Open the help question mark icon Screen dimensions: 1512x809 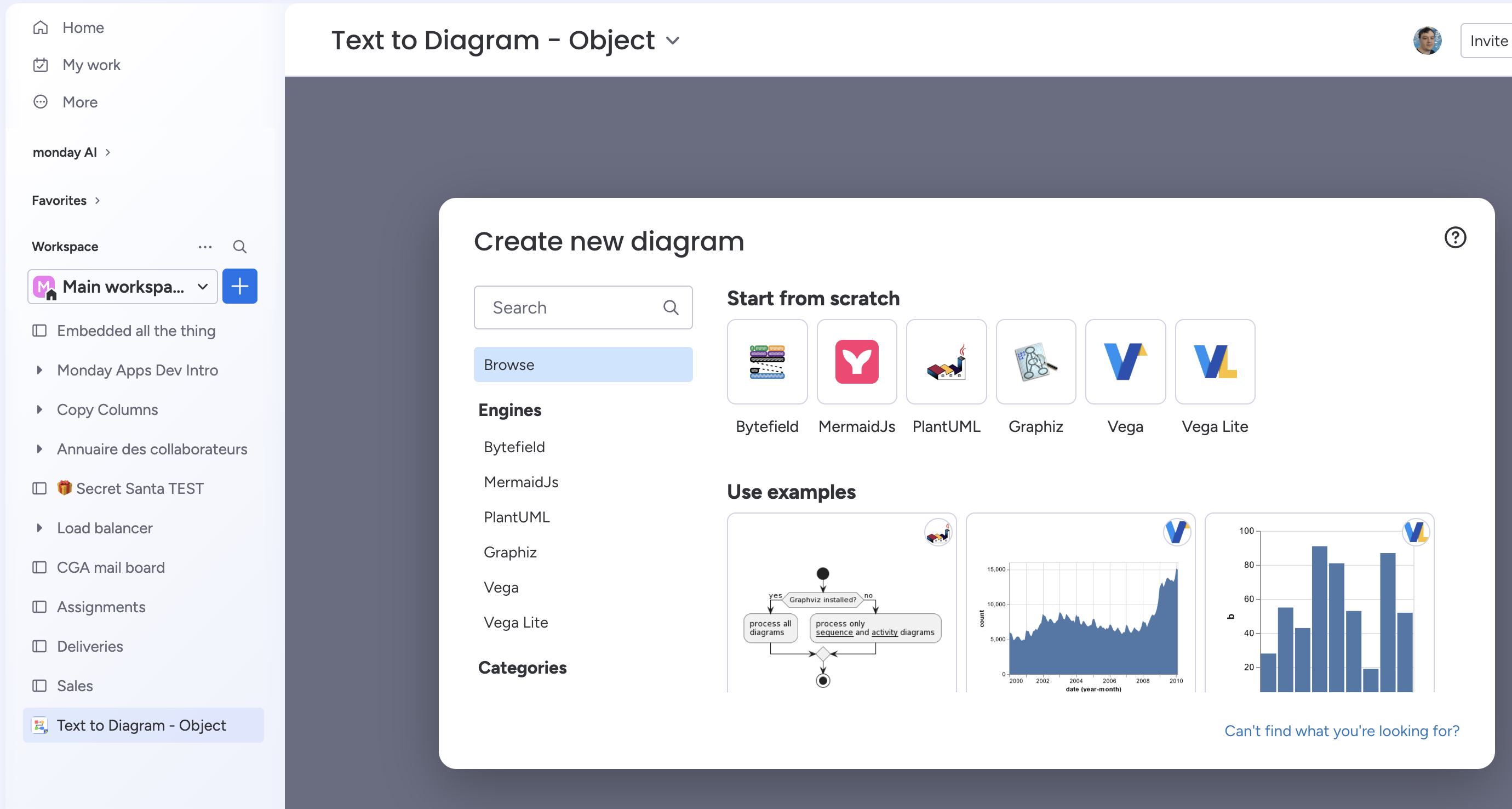(1455, 238)
